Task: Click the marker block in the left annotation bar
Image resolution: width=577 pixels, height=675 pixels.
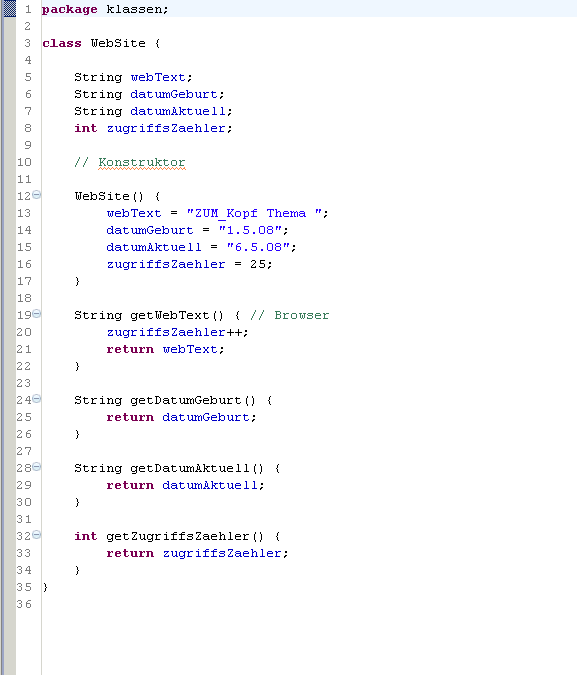Action: (x=9, y=9)
